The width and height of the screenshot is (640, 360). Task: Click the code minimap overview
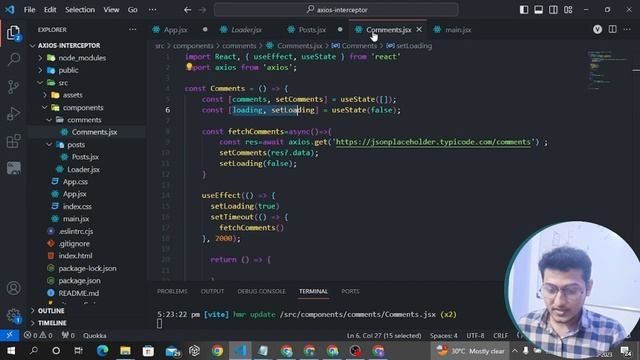click(x=607, y=69)
